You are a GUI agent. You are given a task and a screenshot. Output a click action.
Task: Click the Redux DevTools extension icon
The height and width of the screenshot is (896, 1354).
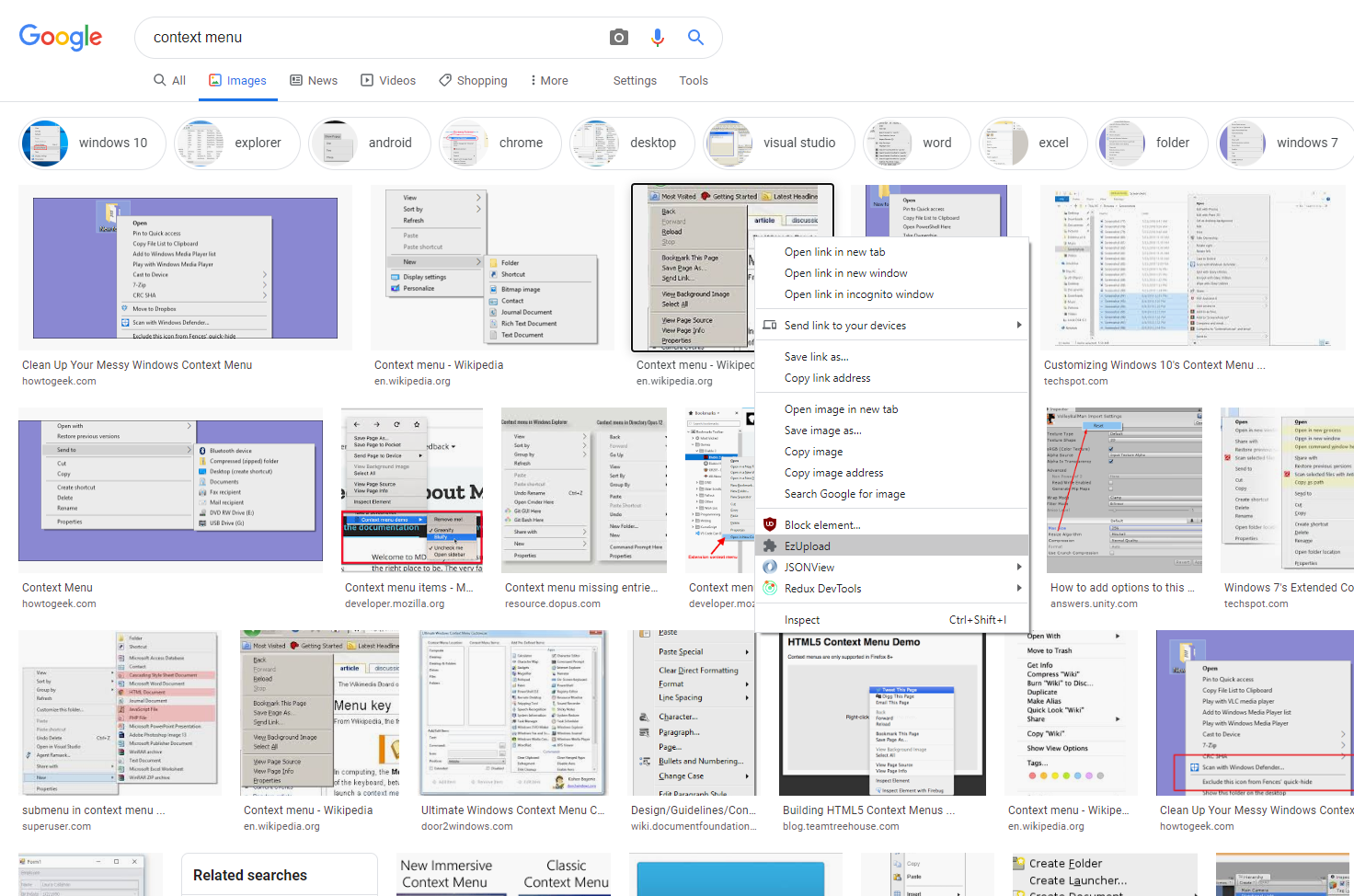tap(770, 588)
